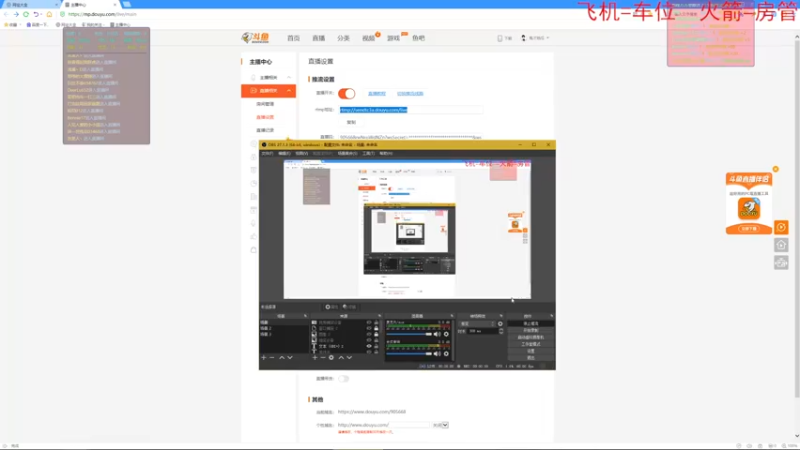Open the undo-close history dropdown arrow in browser toolbar
The width and height of the screenshot is (800, 450).
(40, 14)
